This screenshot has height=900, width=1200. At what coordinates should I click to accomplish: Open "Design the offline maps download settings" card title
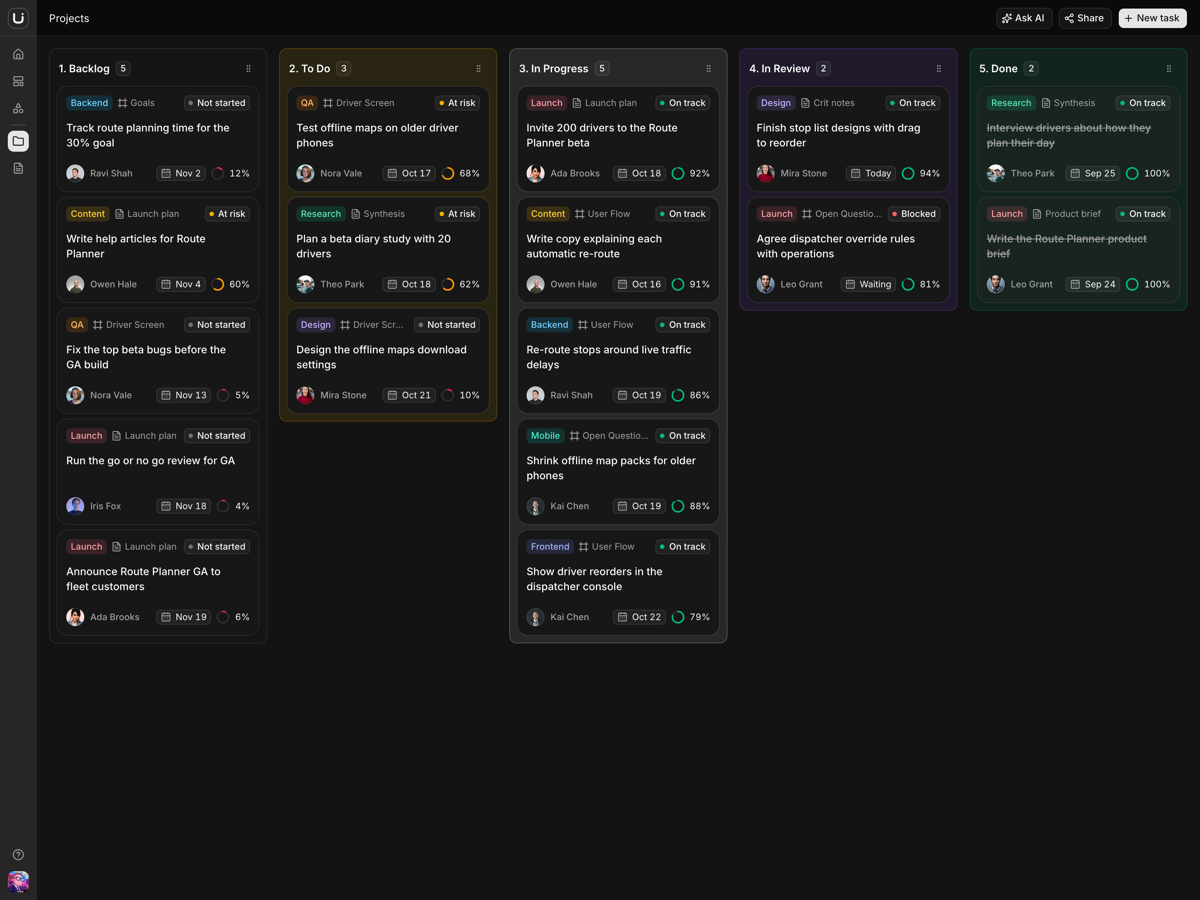point(381,357)
